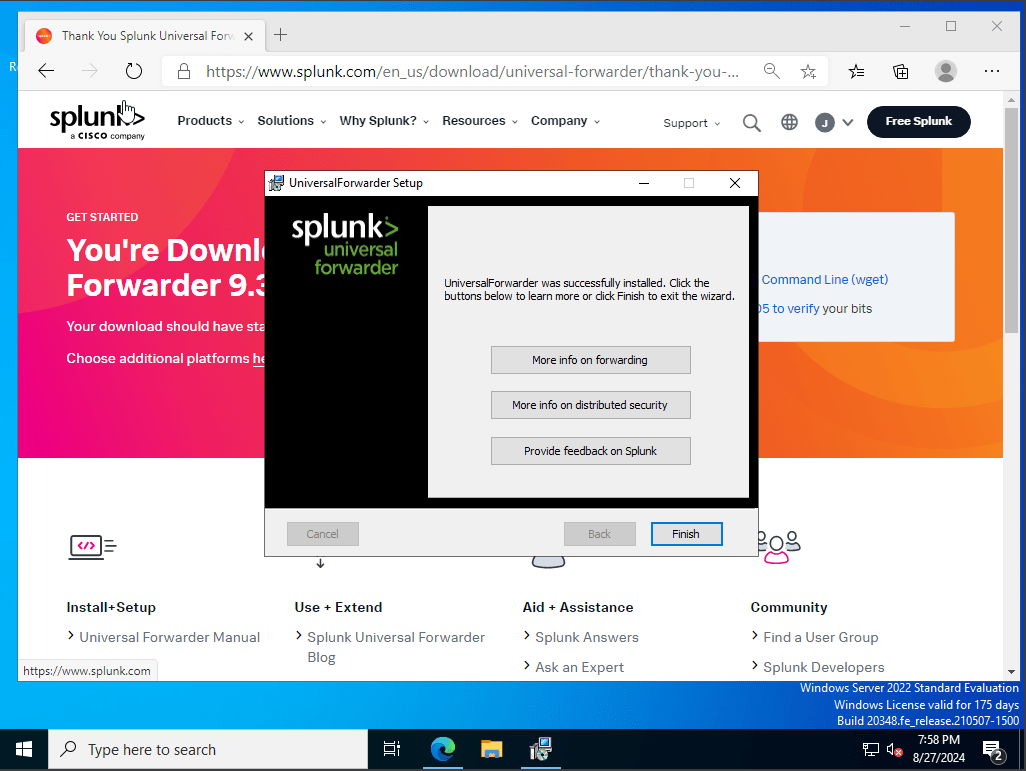Expand the Products menu
The width and height of the screenshot is (1026, 771).
coord(211,121)
